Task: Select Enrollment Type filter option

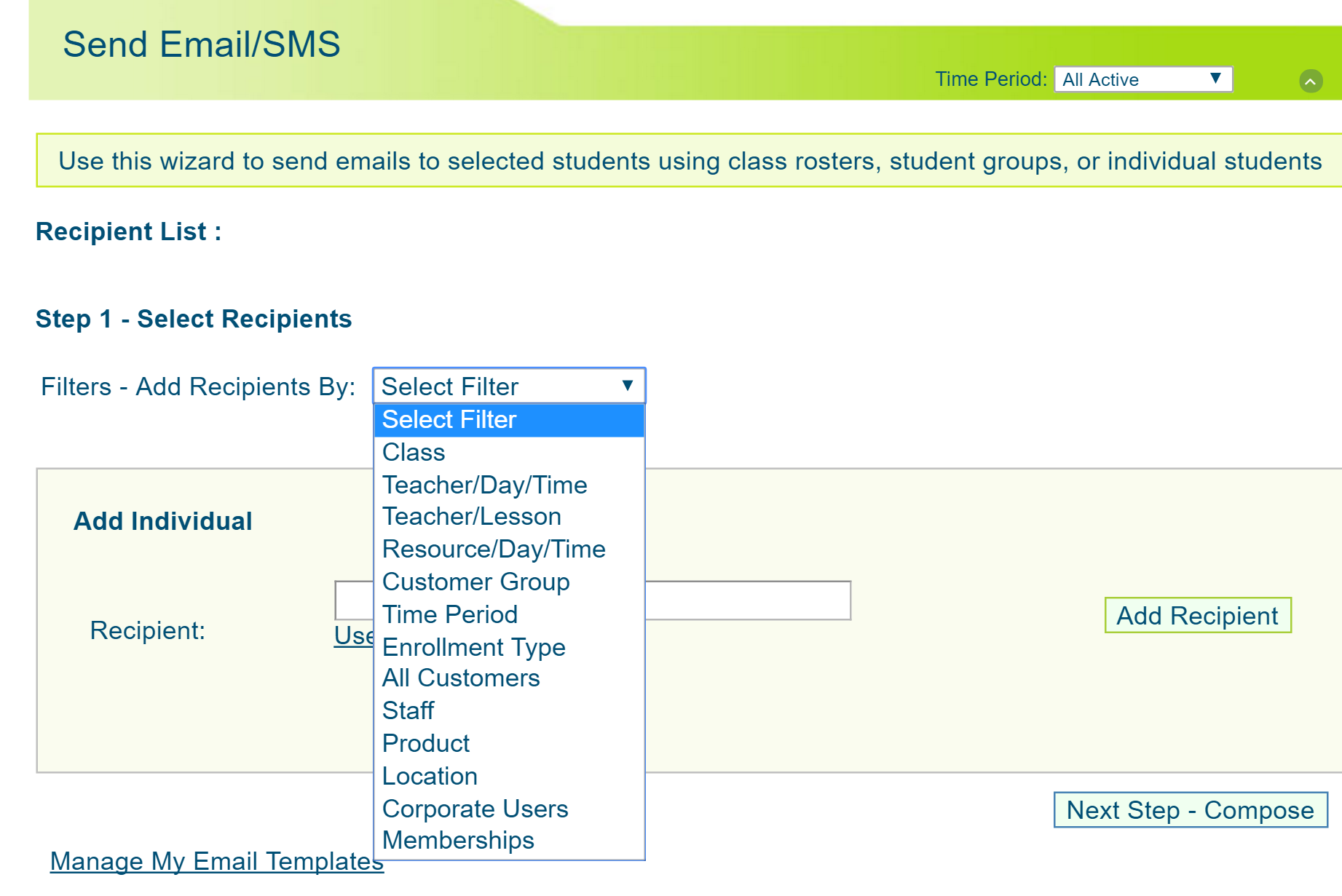Action: click(473, 647)
